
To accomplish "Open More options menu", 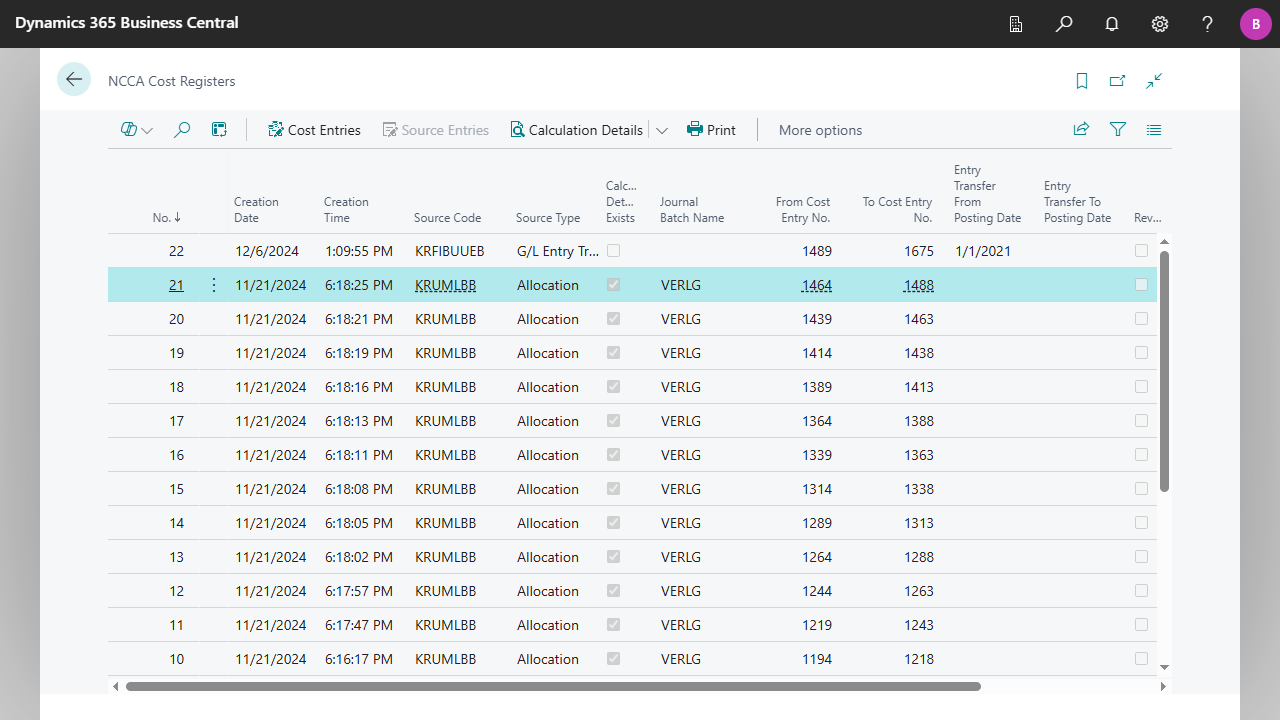I will click(820, 130).
